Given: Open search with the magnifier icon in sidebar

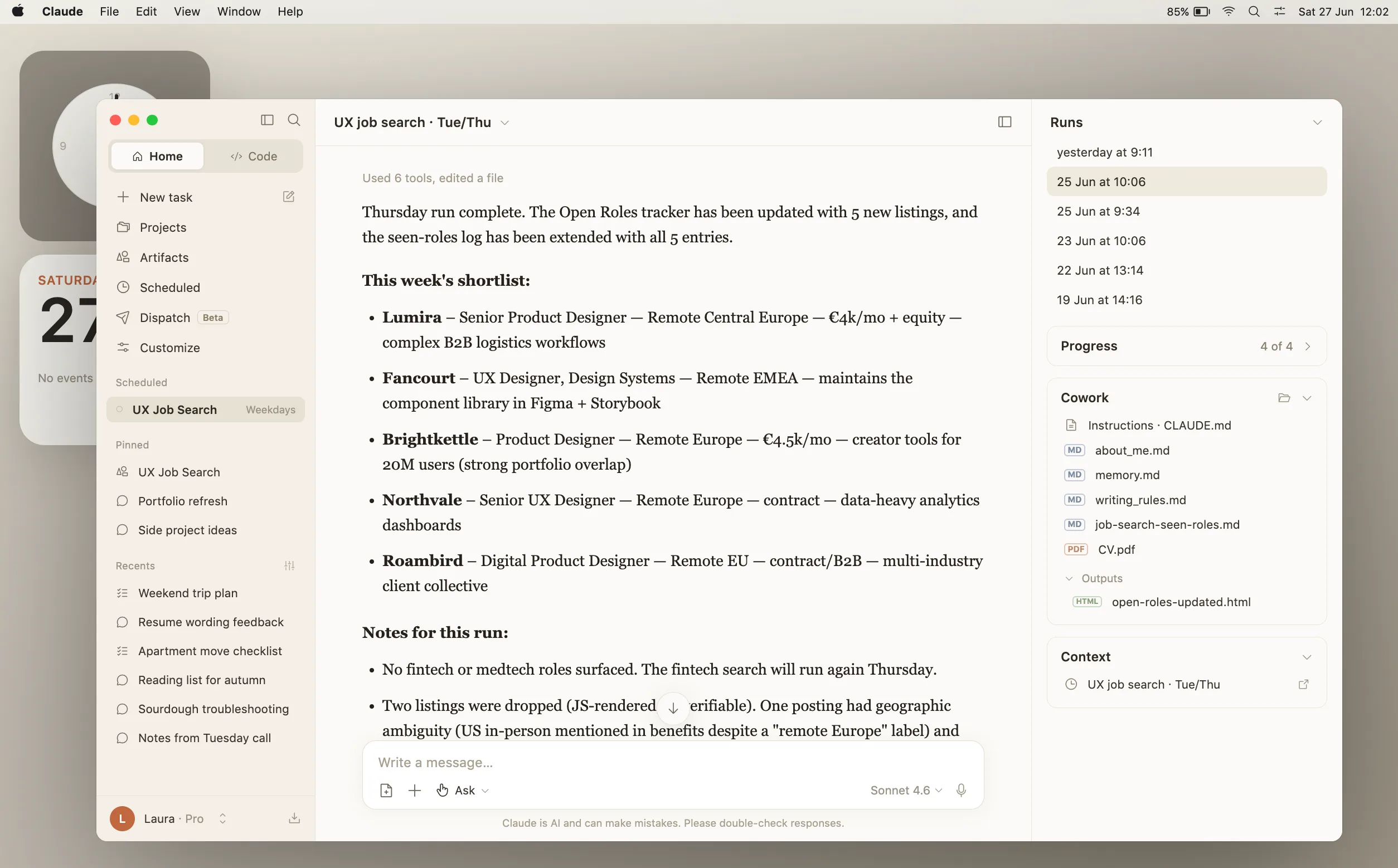Looking at the screenshot, I should (x=294, y=120).
